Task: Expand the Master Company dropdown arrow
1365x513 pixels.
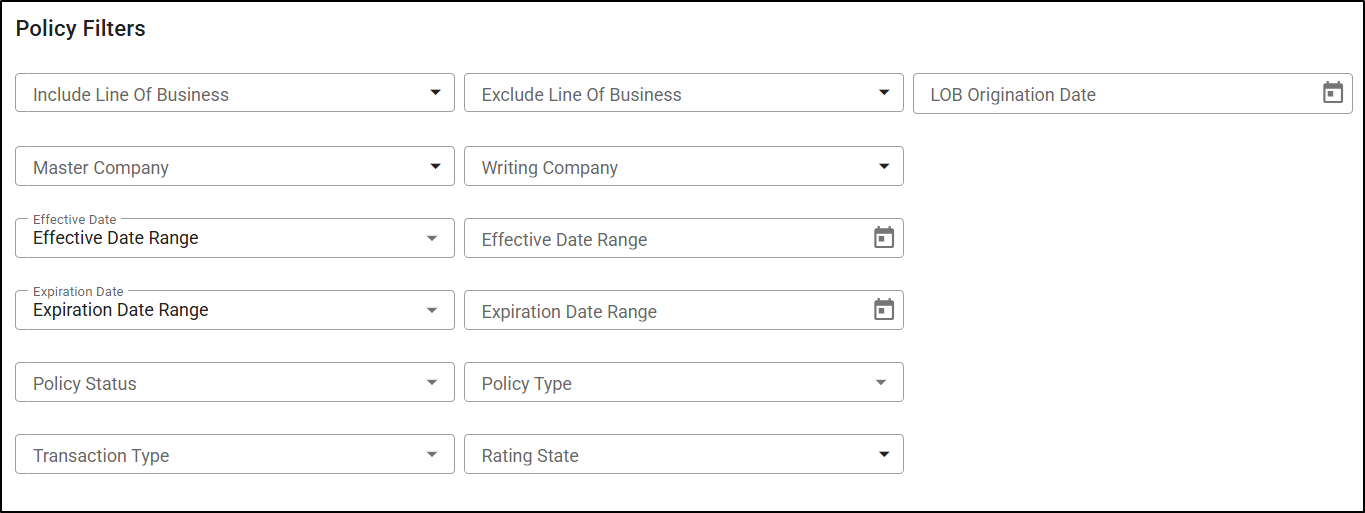Action: pos(435,166)
